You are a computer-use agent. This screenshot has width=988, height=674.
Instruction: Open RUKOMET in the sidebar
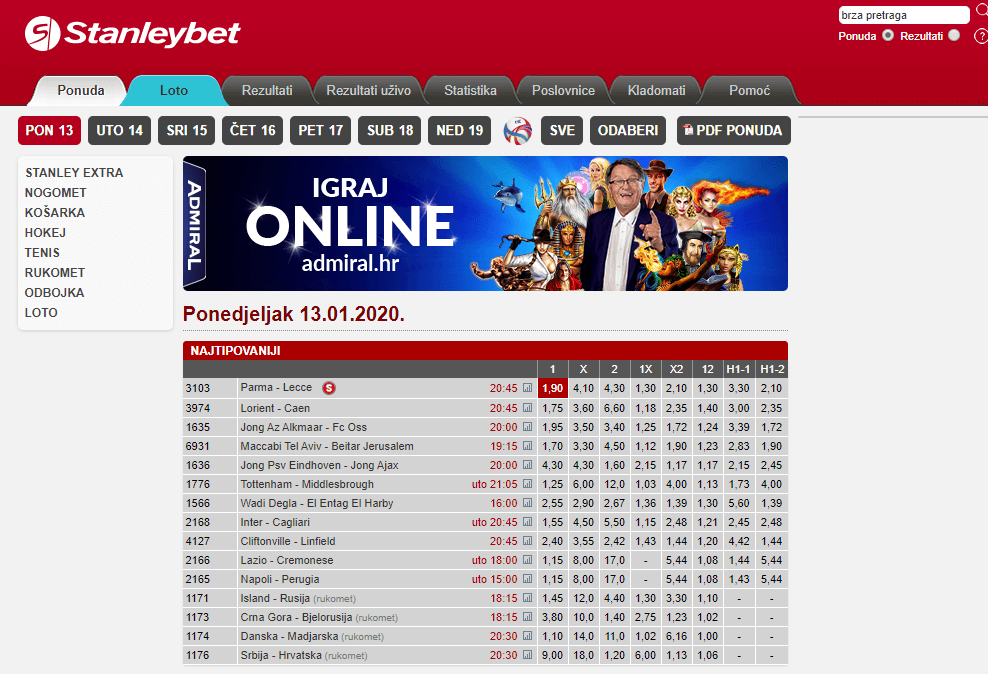54,273
